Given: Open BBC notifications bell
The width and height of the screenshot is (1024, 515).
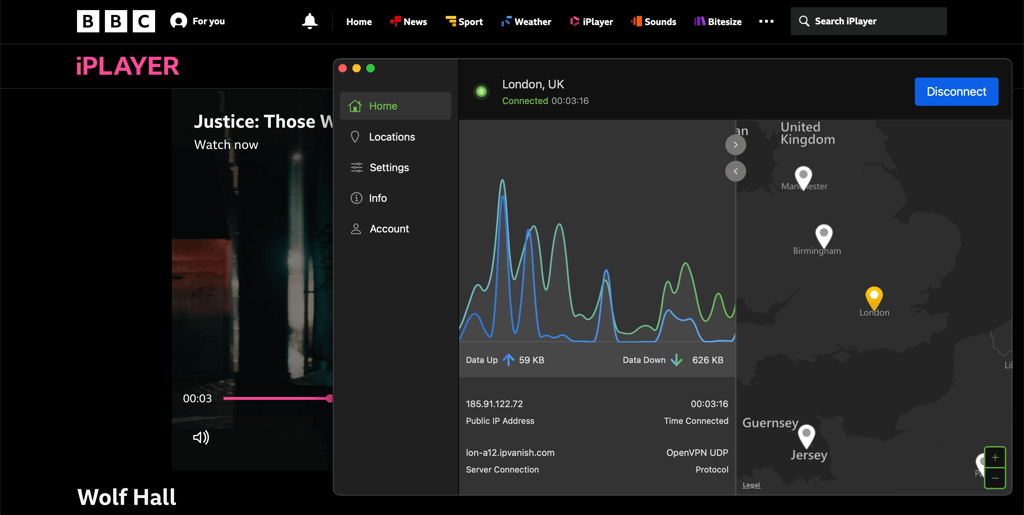Looking at the screenshot, I should tap(310, 22).
